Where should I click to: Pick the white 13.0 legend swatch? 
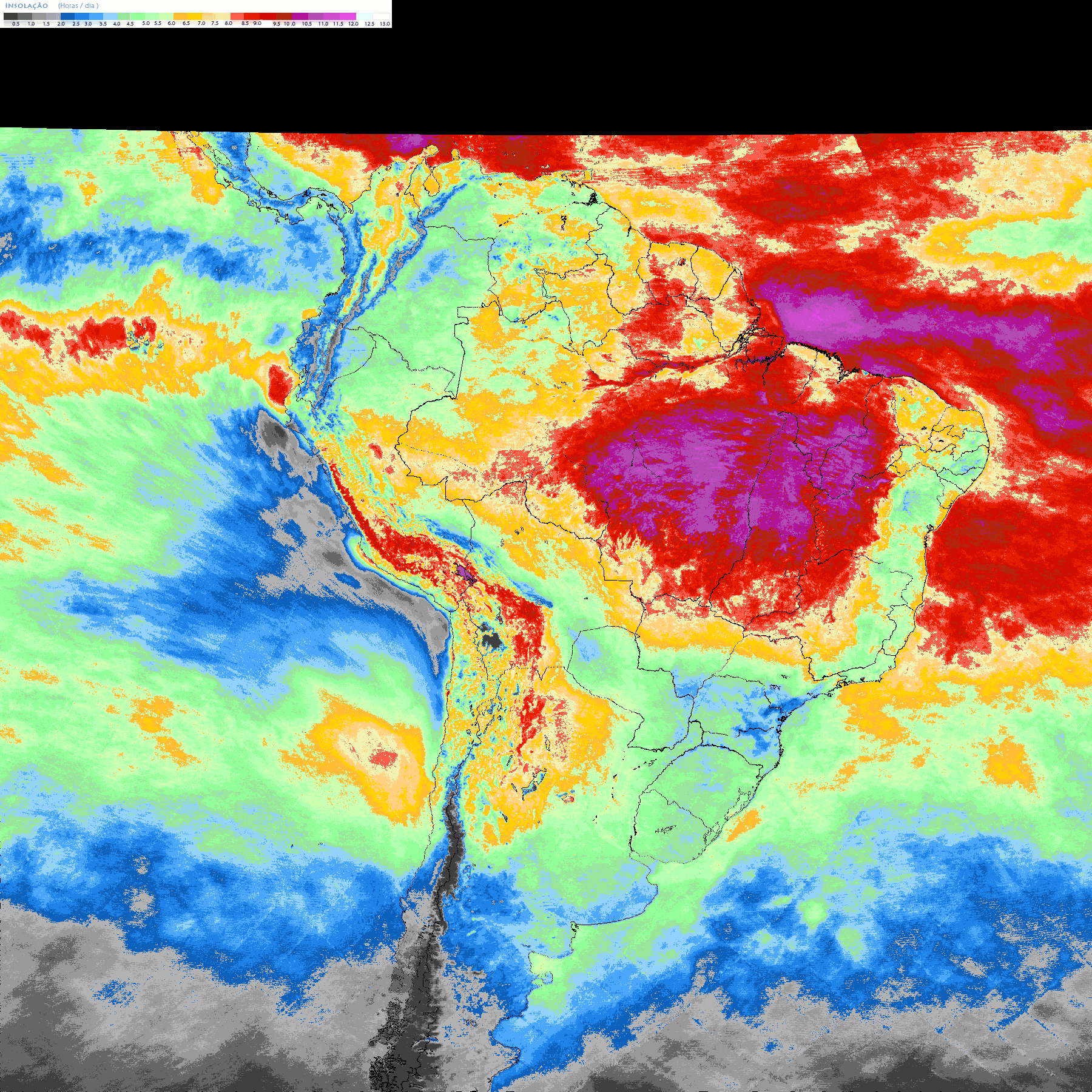coord(381,16)
